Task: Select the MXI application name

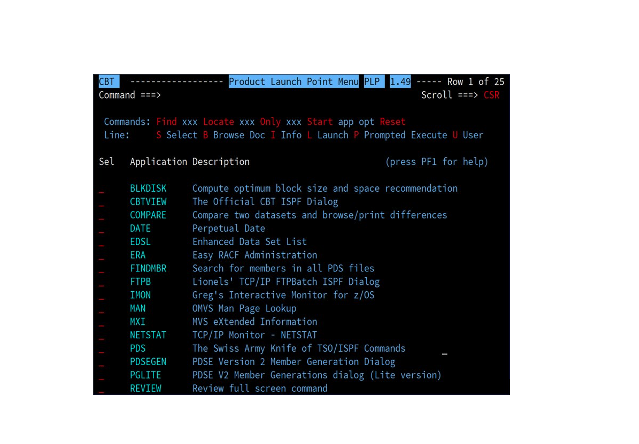Action: tap(138, 322)
